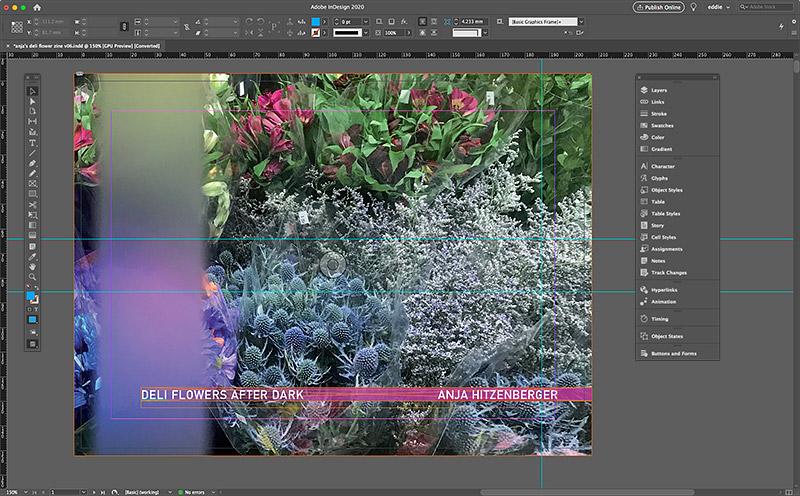The image size is (800, 496).
Task: Expand the stroke color options arrow
Action: click(x=325, y=33)
